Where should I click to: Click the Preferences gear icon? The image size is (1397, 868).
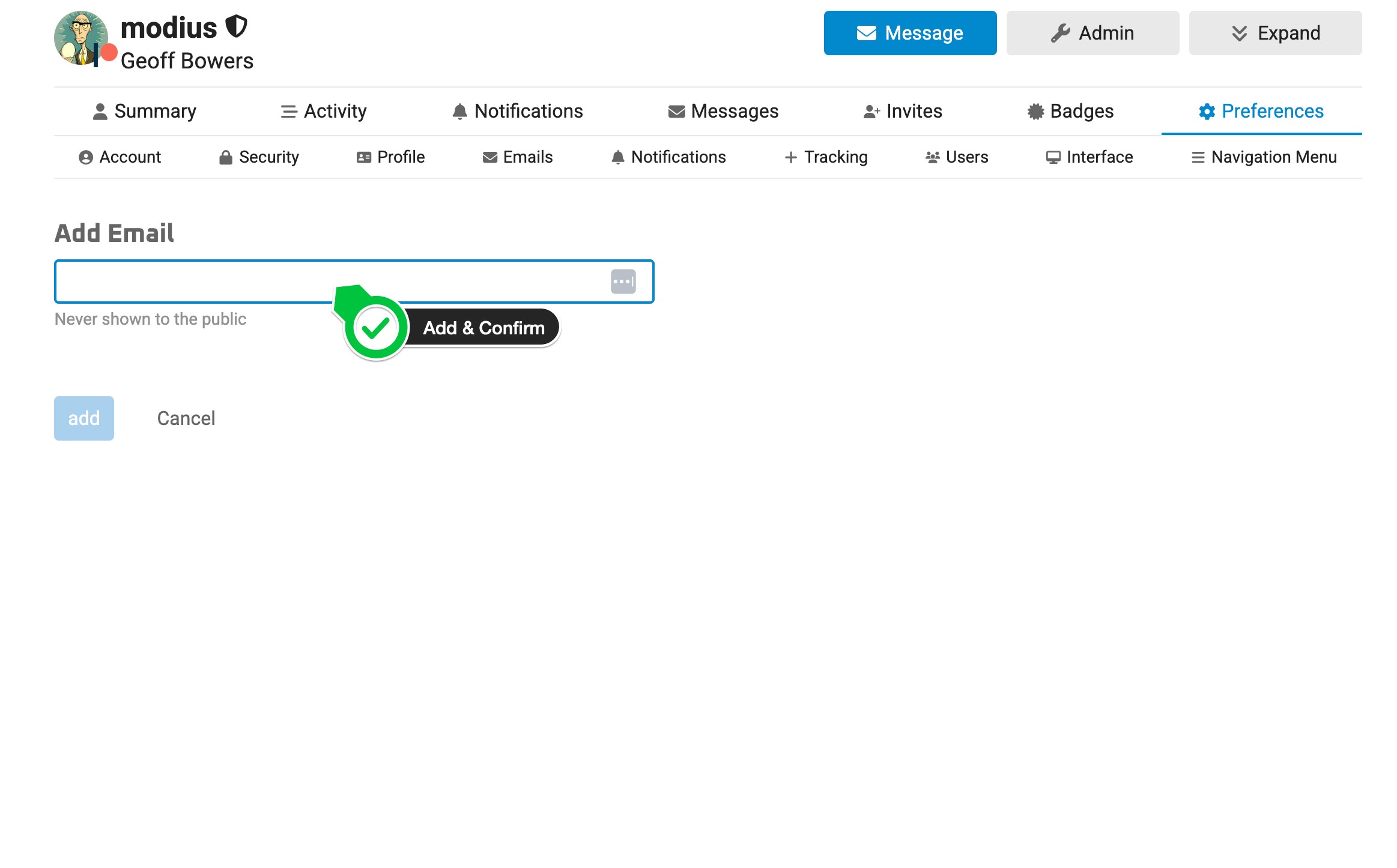1207,112
